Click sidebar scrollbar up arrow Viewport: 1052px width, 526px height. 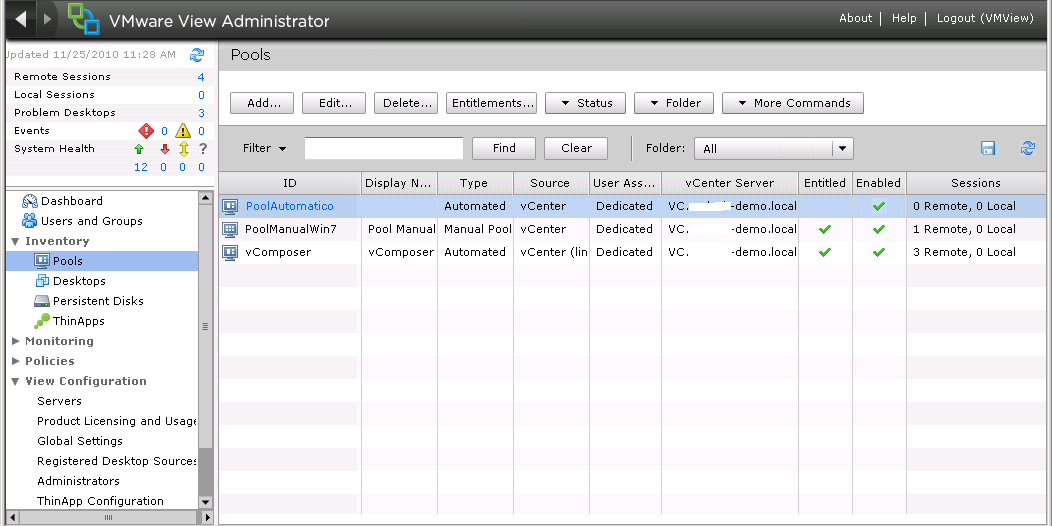206,198
